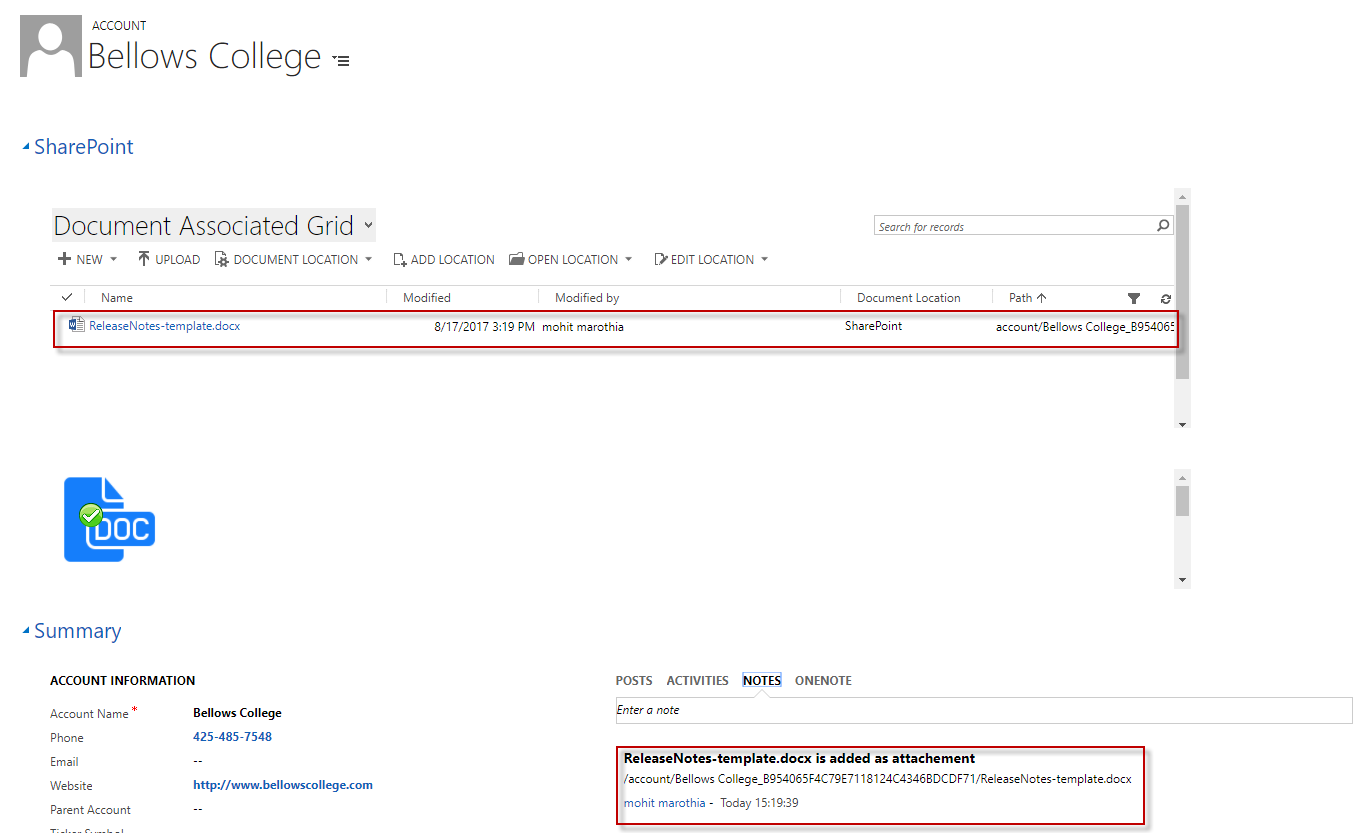This screenshot has height=833, width=1362.
Task: Click the mohit marothia cell in grid
Action: click(583, 327)
